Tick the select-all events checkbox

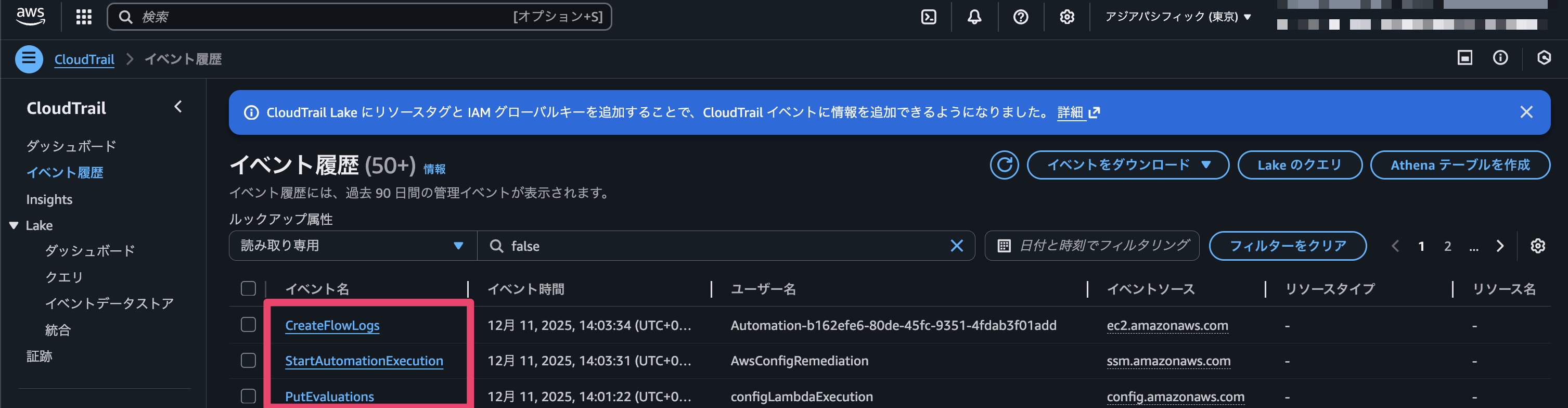pos(248,289)
